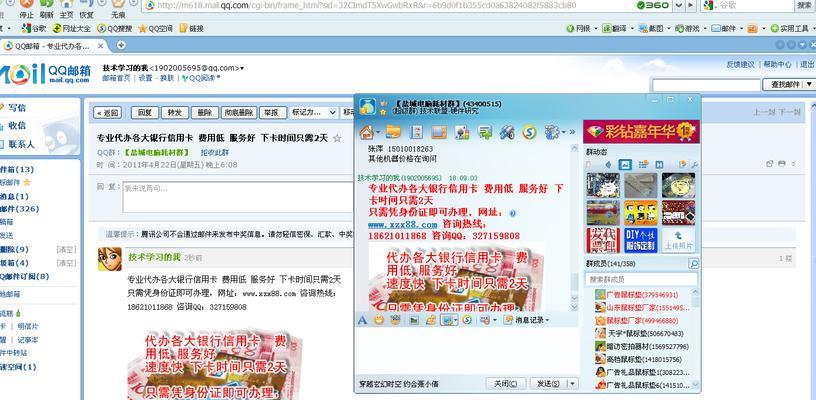Click the print icon in email header
Screen dimensions: 816x400
pyautogui.click(x=781, y=164)
